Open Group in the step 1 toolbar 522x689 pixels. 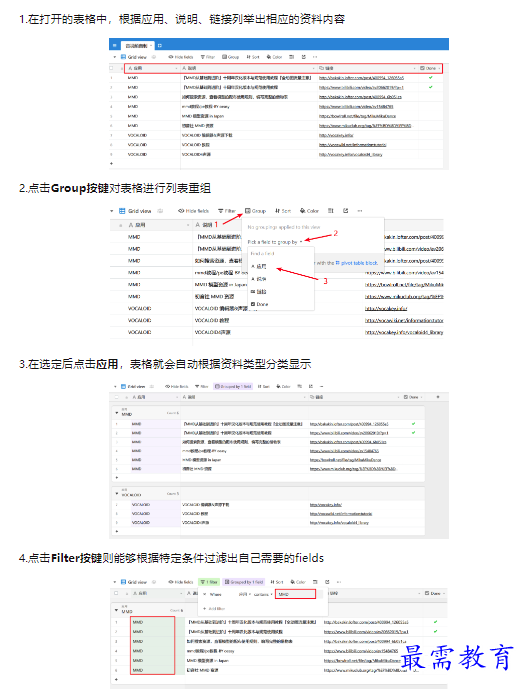tap(230, 57)
